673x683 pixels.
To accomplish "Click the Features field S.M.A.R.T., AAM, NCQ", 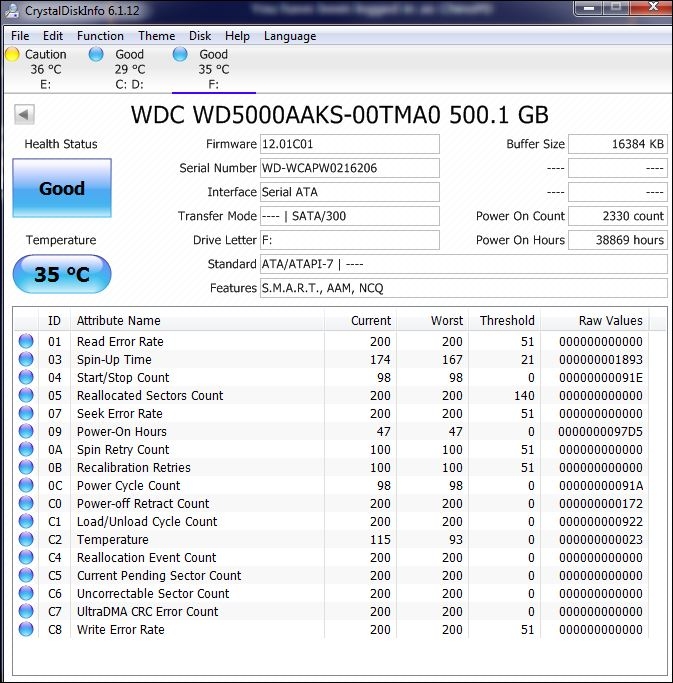I will [463, 288].
